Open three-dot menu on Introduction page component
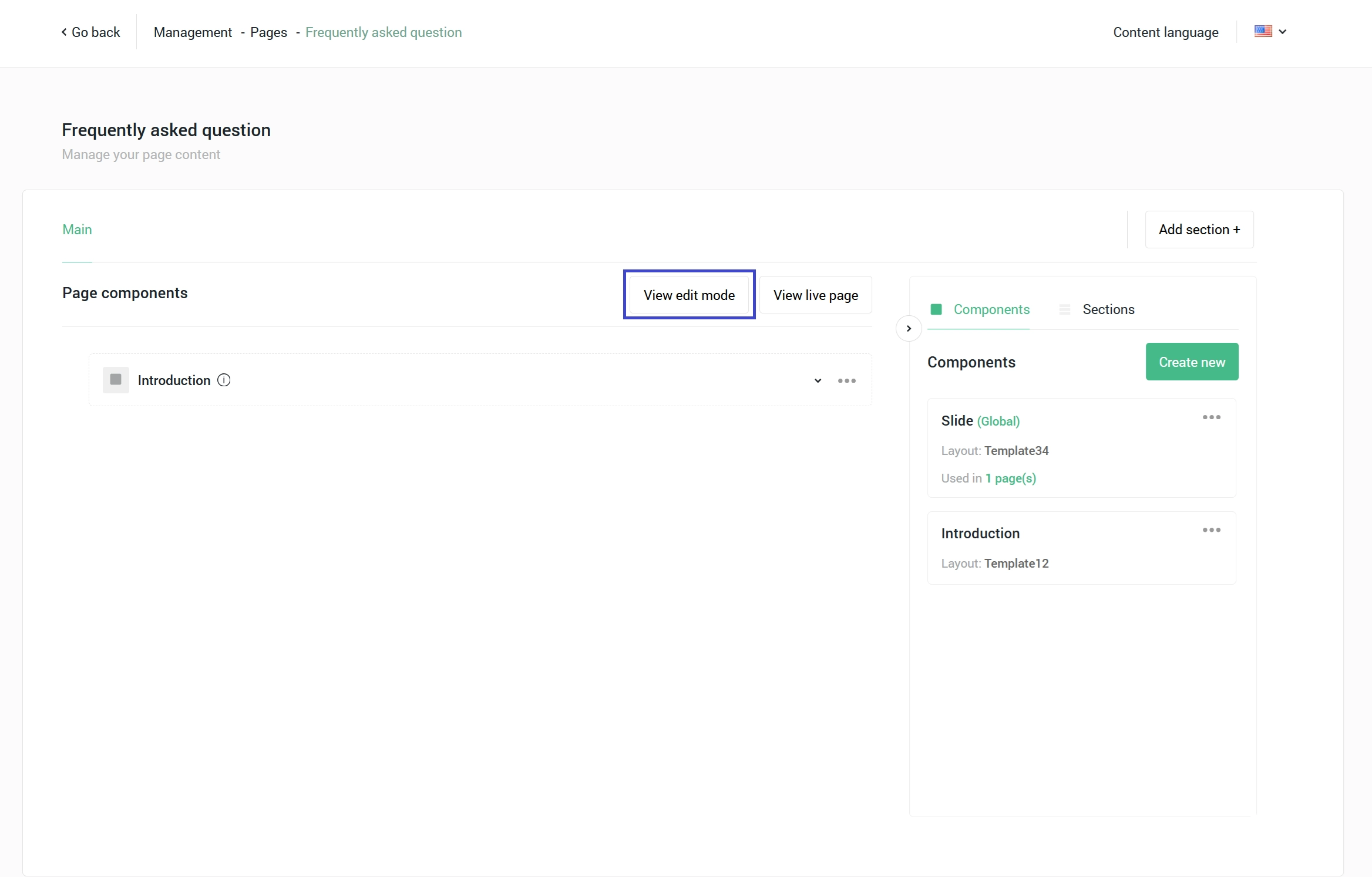 pyautogui.click(x=846, y=381)
